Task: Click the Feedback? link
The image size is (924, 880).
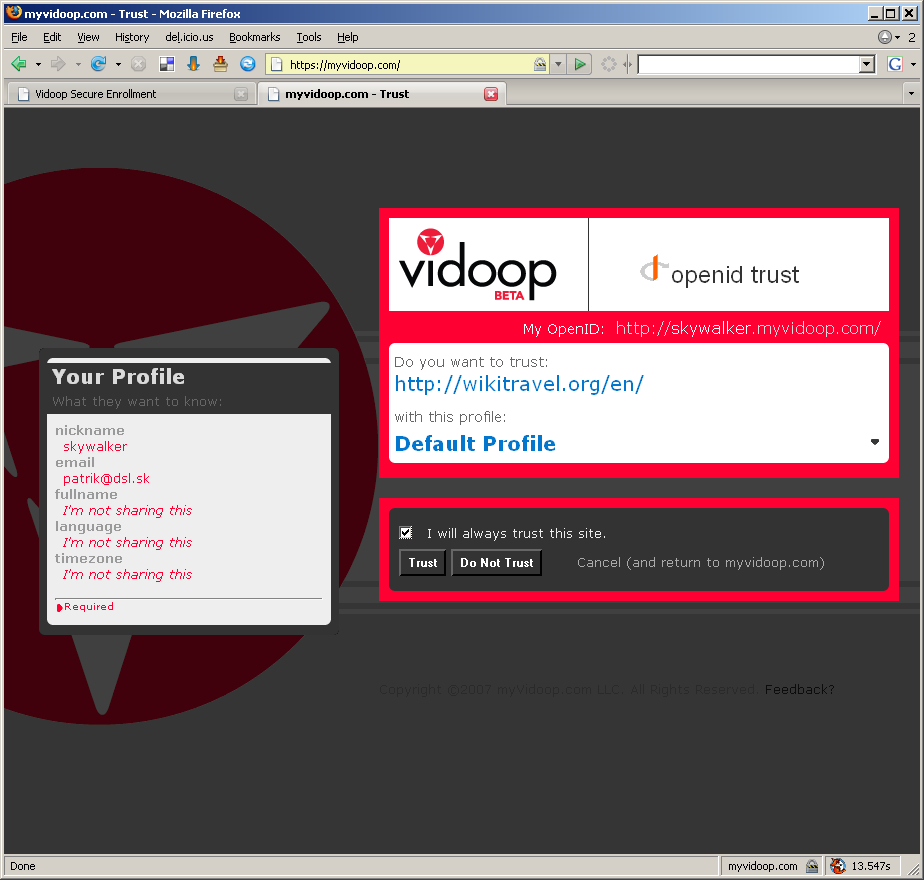Action: 800,690
